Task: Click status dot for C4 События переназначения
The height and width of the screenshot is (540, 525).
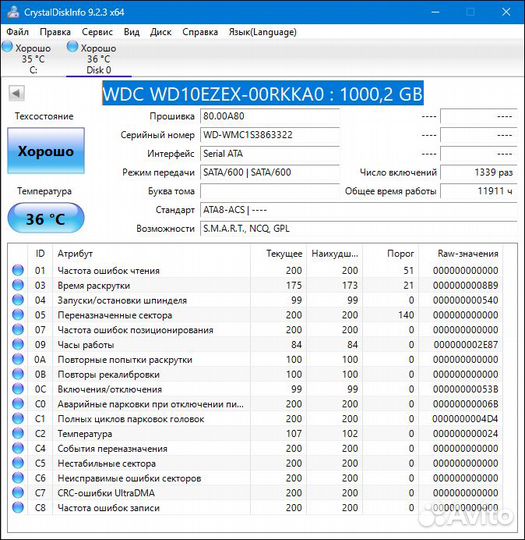Action: coord(18,448)
